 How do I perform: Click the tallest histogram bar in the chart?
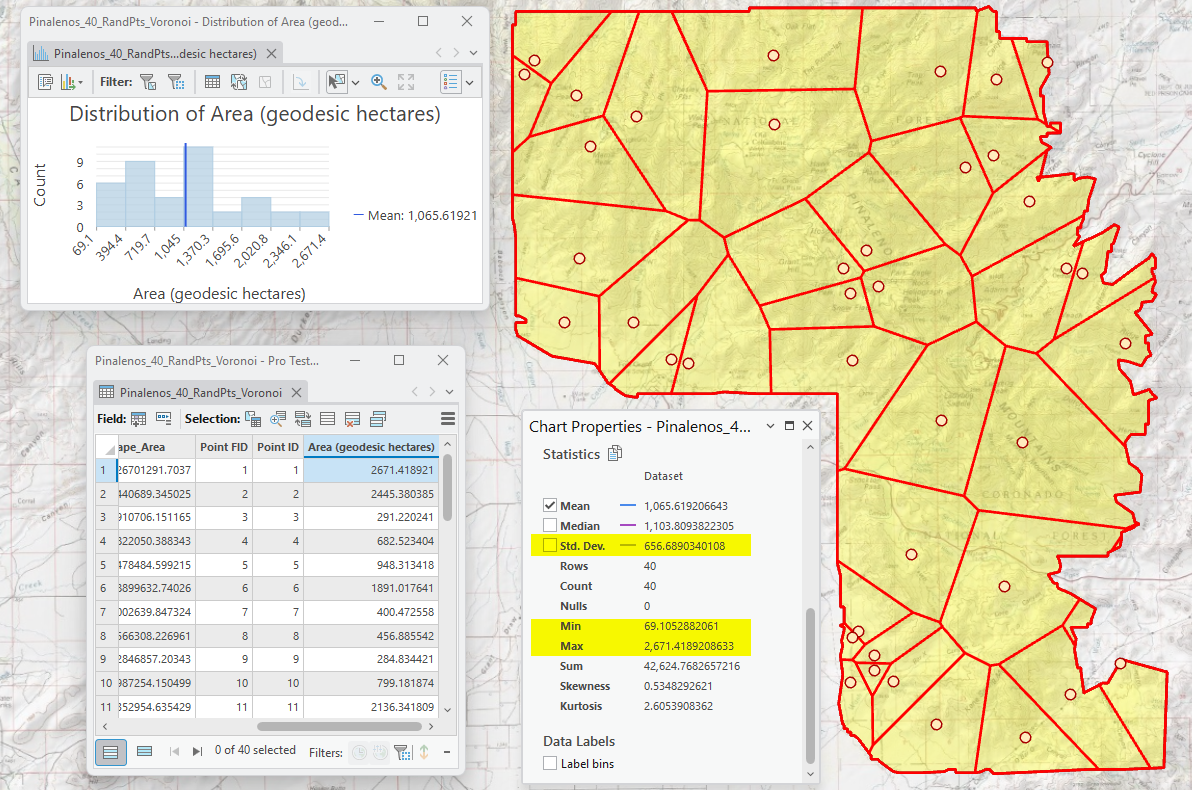click(198, 187)
